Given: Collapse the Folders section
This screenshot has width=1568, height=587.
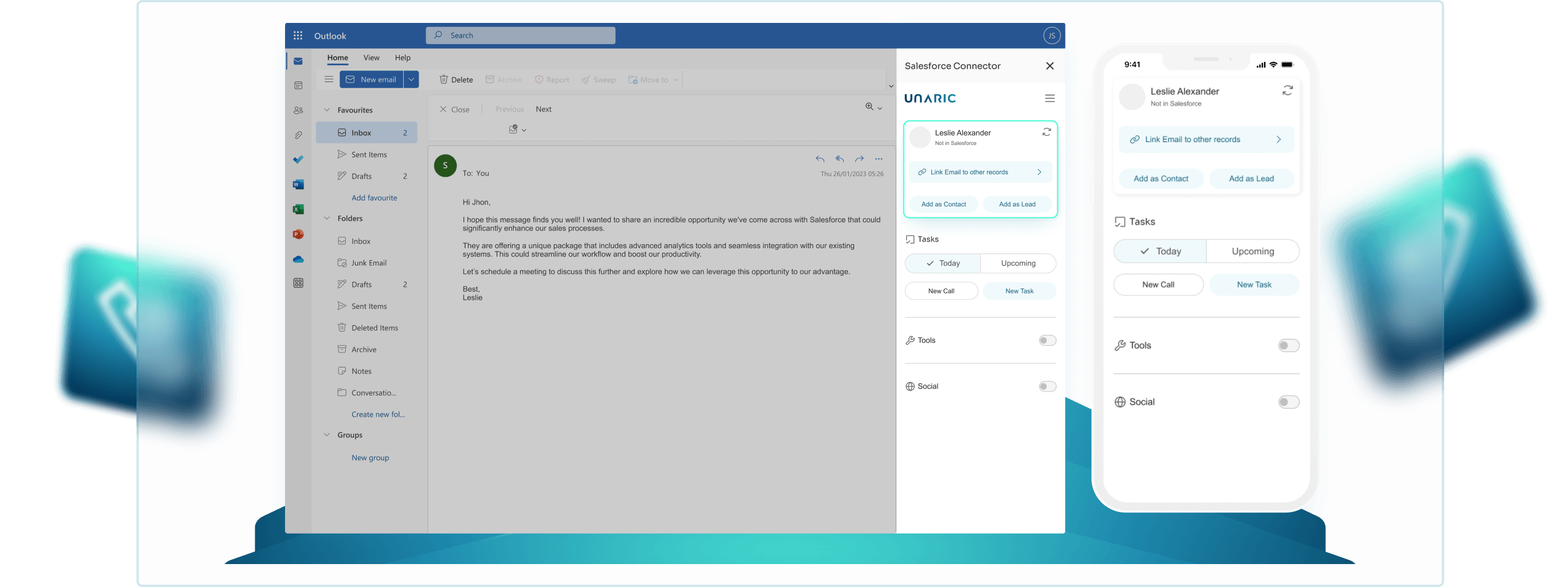Looking at the screenshot, I should [x=326, y=218].
